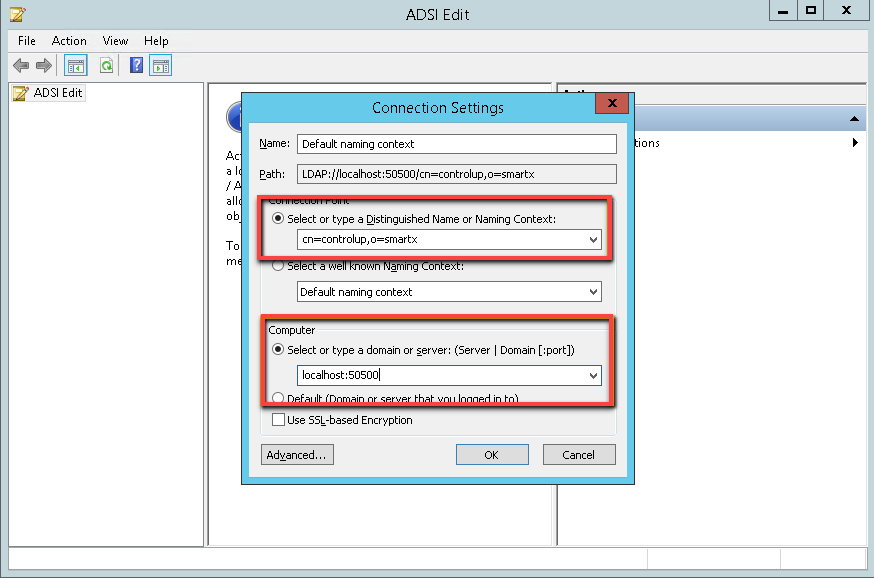The width and height of the screenshot is (874, 578).
Task: Close the ADSI Edit window
Action: point(846,11)
